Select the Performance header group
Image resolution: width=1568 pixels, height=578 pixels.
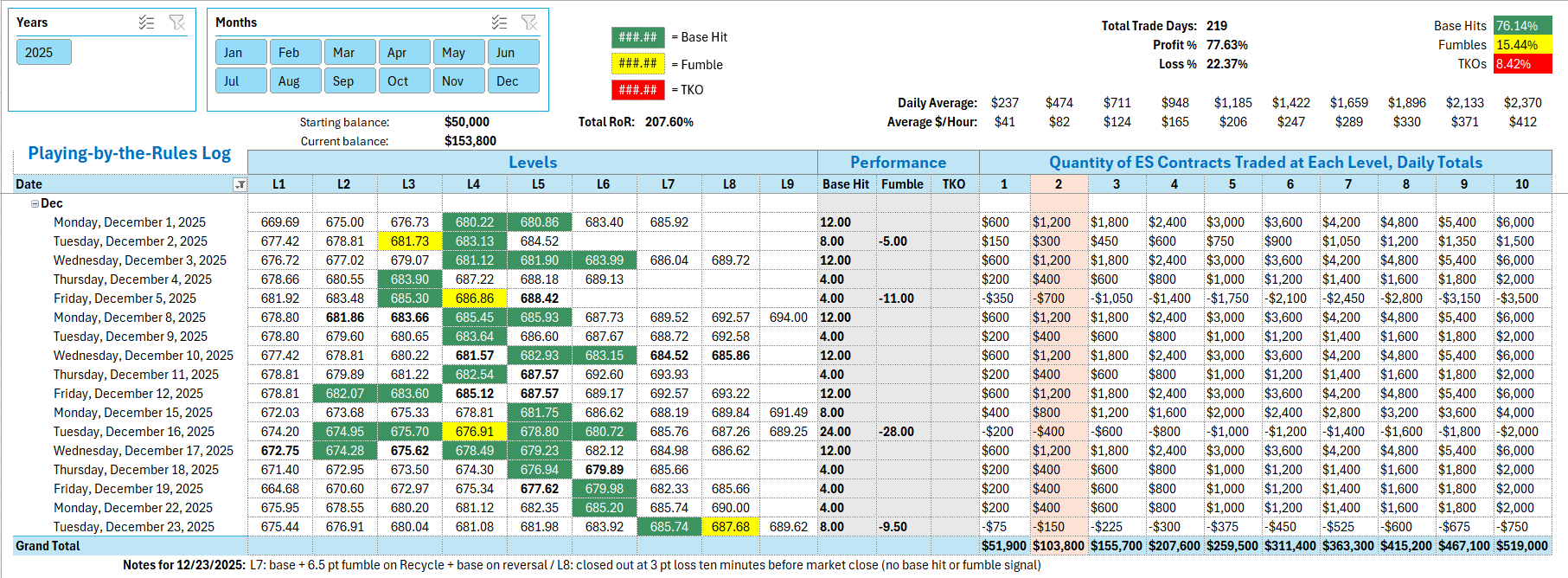point(897,163)
